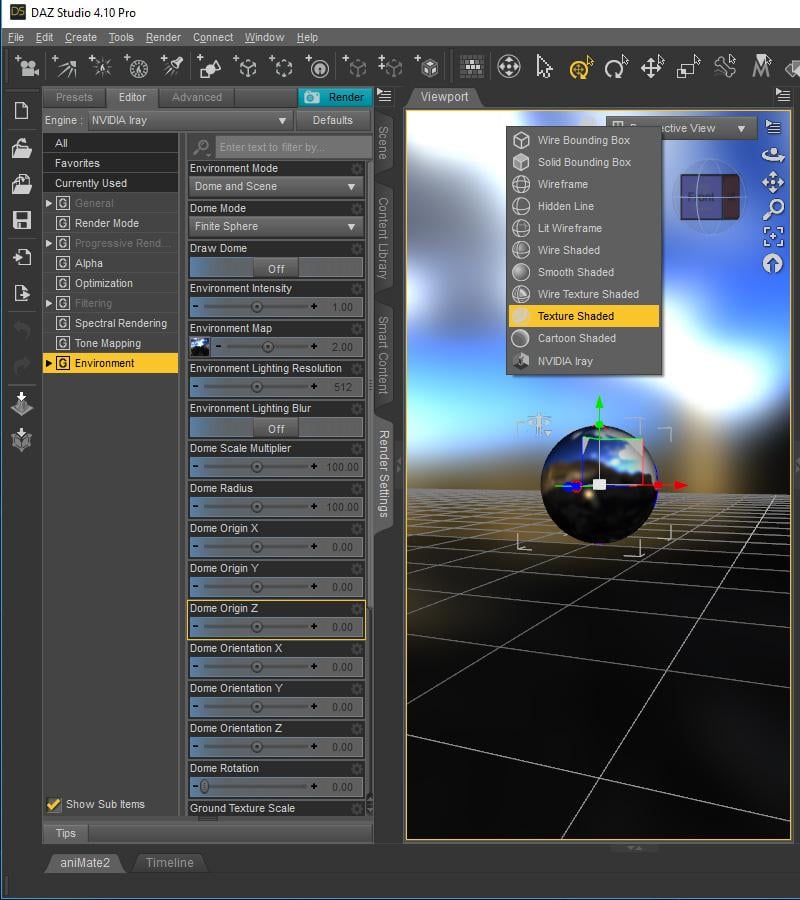This screenshot has height=900, width=800.
Task: Decrease Dome Orientation Y with minus button
Action: [196, 707]
